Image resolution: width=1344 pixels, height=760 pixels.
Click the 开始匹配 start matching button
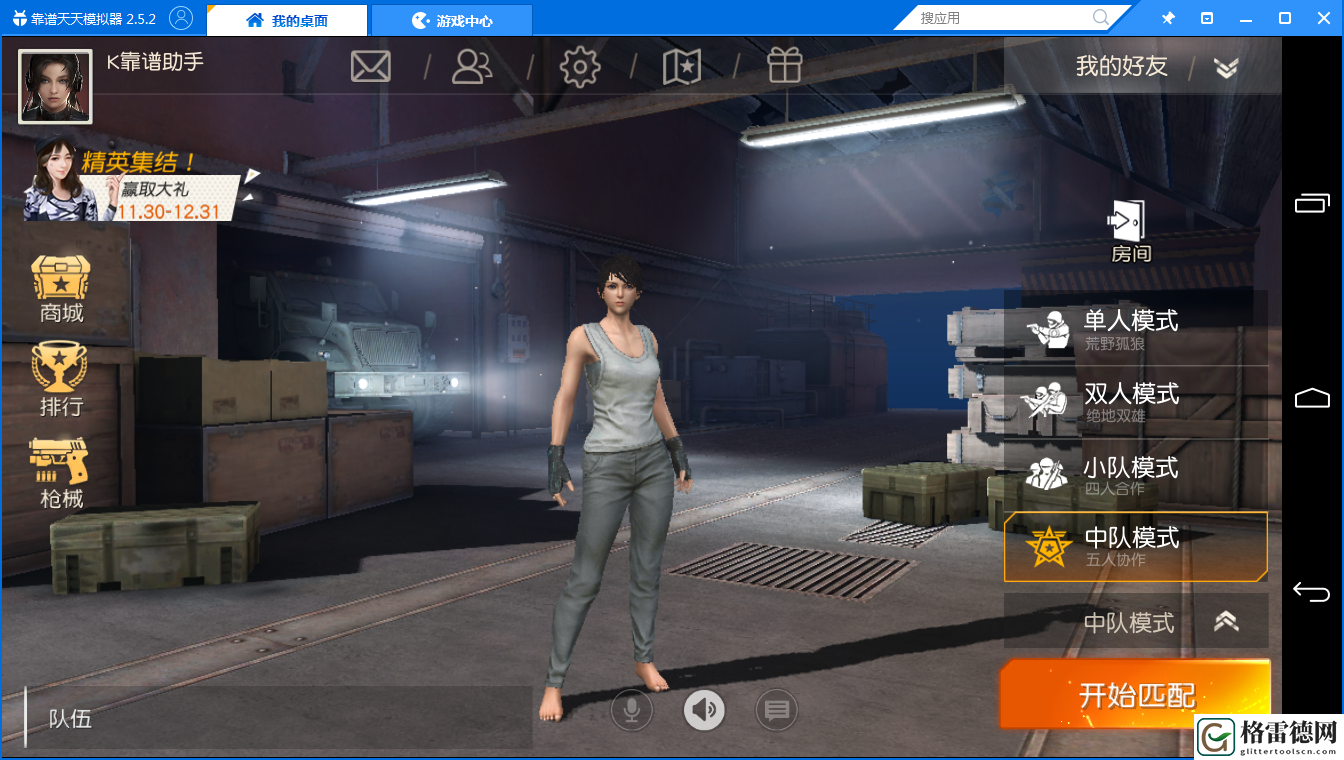(1136, 694)
